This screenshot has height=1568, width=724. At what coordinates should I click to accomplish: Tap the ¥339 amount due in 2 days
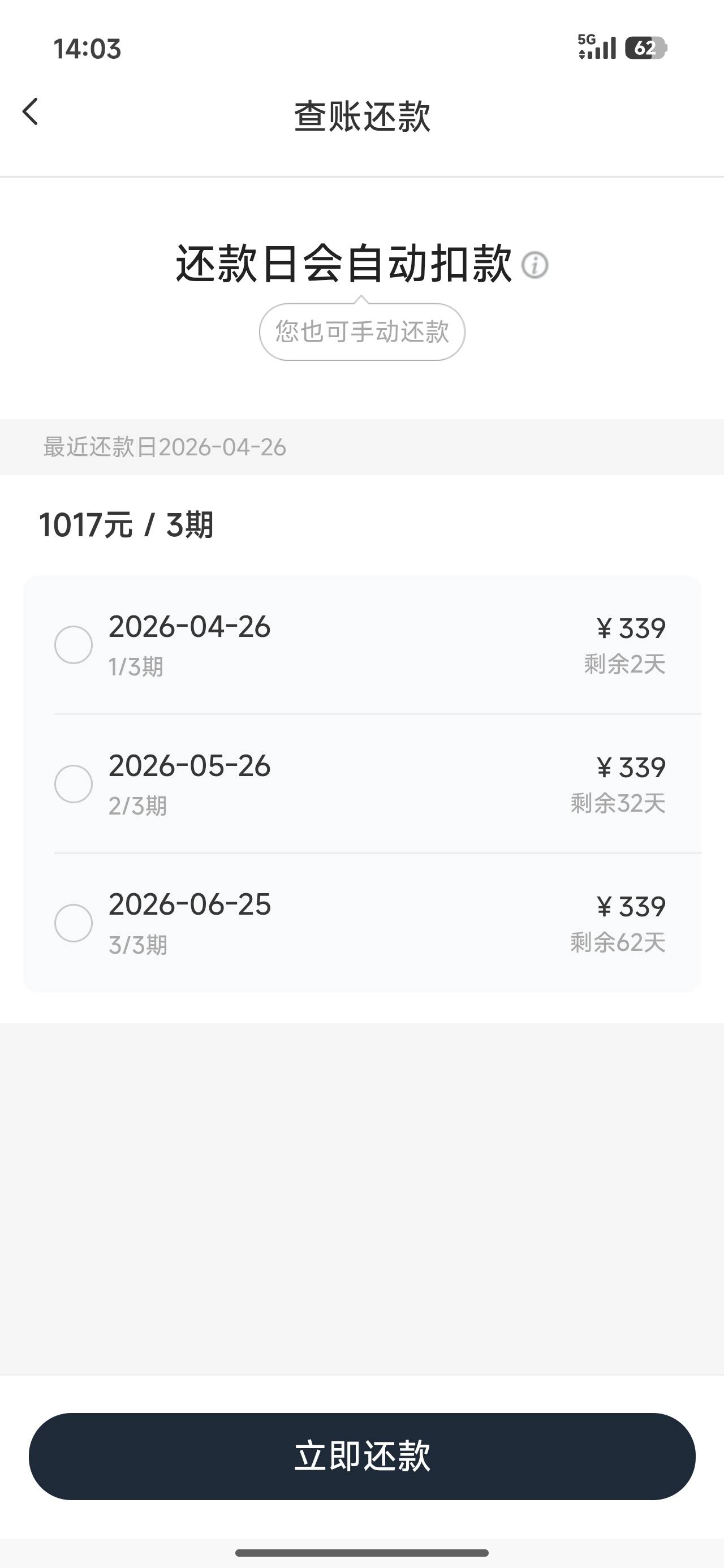631,628
